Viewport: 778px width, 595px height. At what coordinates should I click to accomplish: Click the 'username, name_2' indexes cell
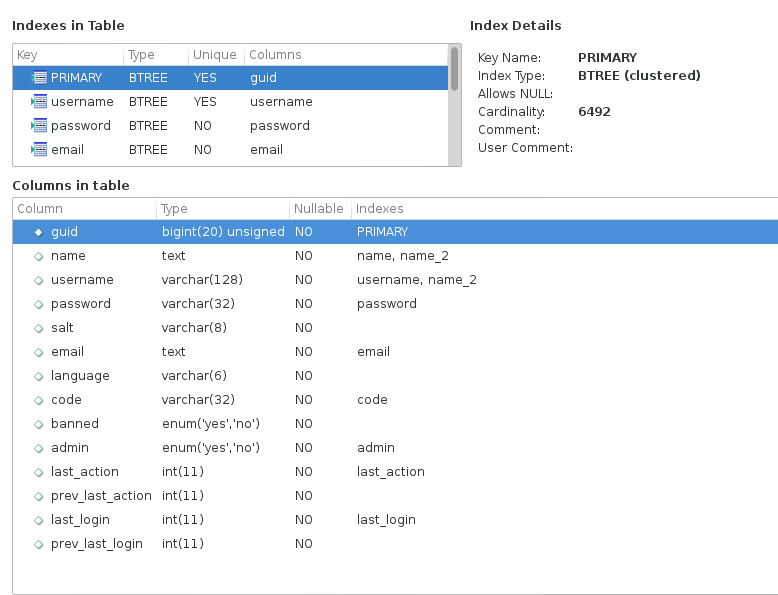(x=417, y=280)
